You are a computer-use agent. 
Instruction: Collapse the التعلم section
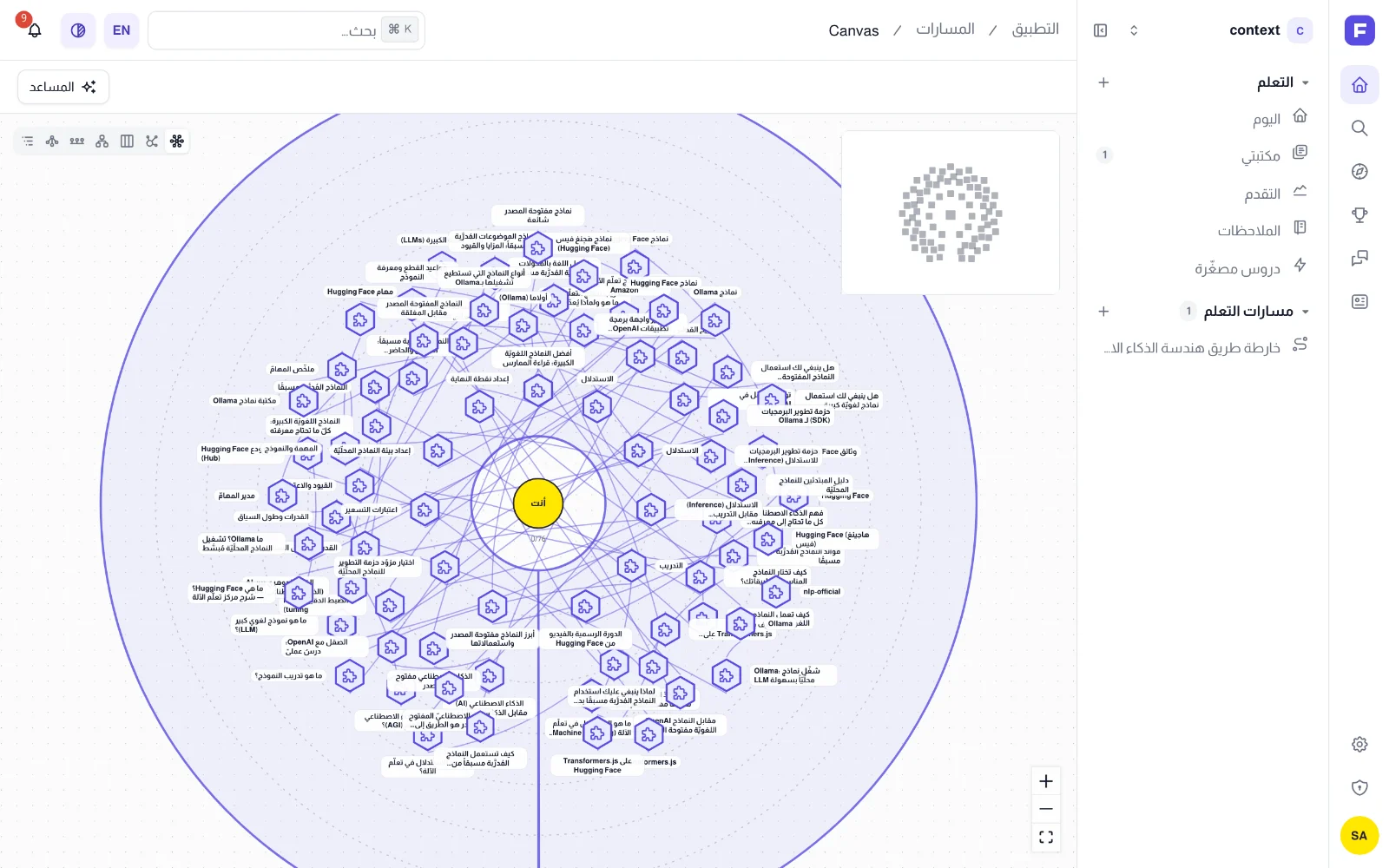point(1306,82)
